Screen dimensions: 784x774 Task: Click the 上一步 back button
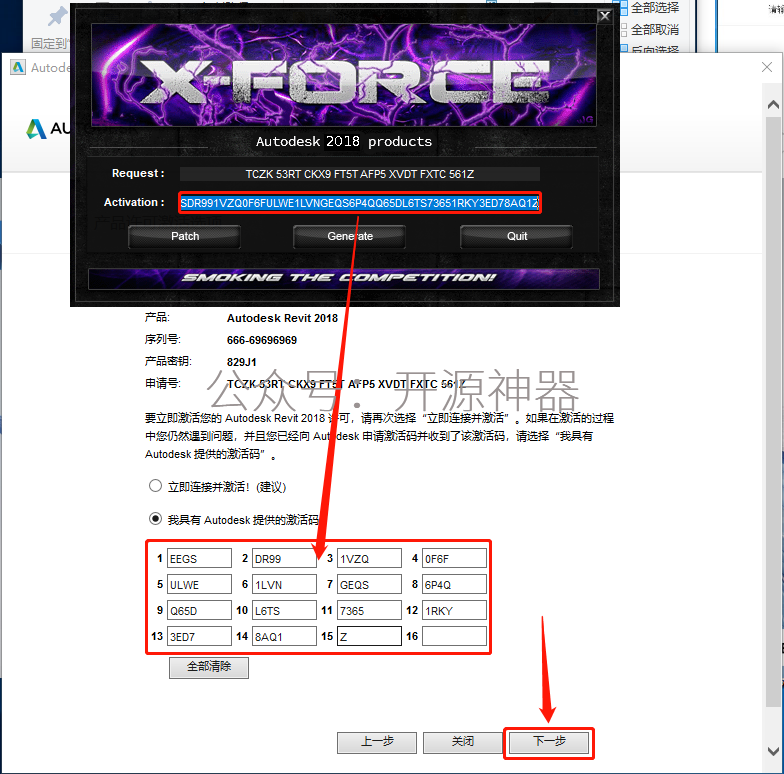[x=376, y=742]
